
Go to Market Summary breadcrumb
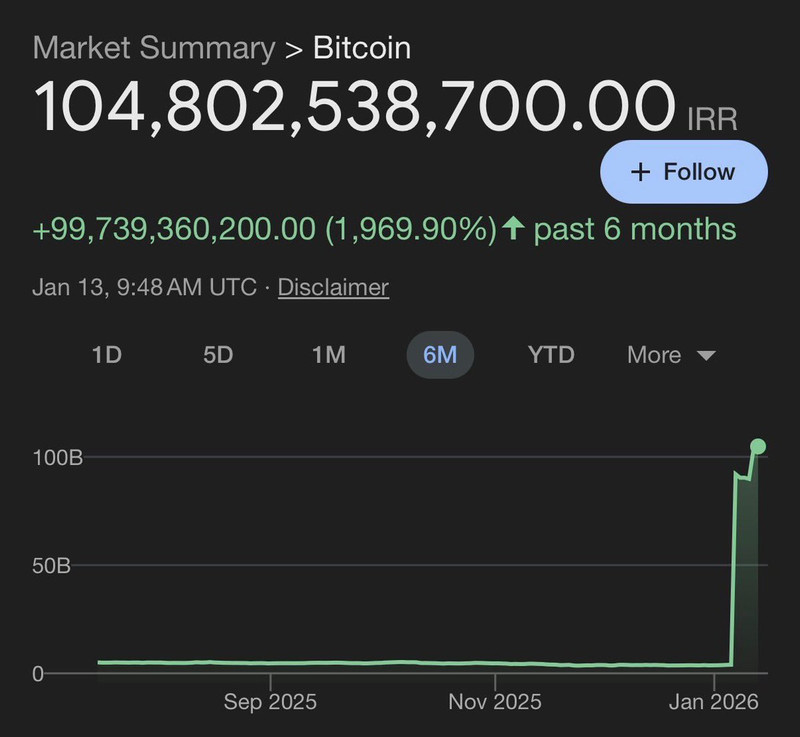(153, 47)
